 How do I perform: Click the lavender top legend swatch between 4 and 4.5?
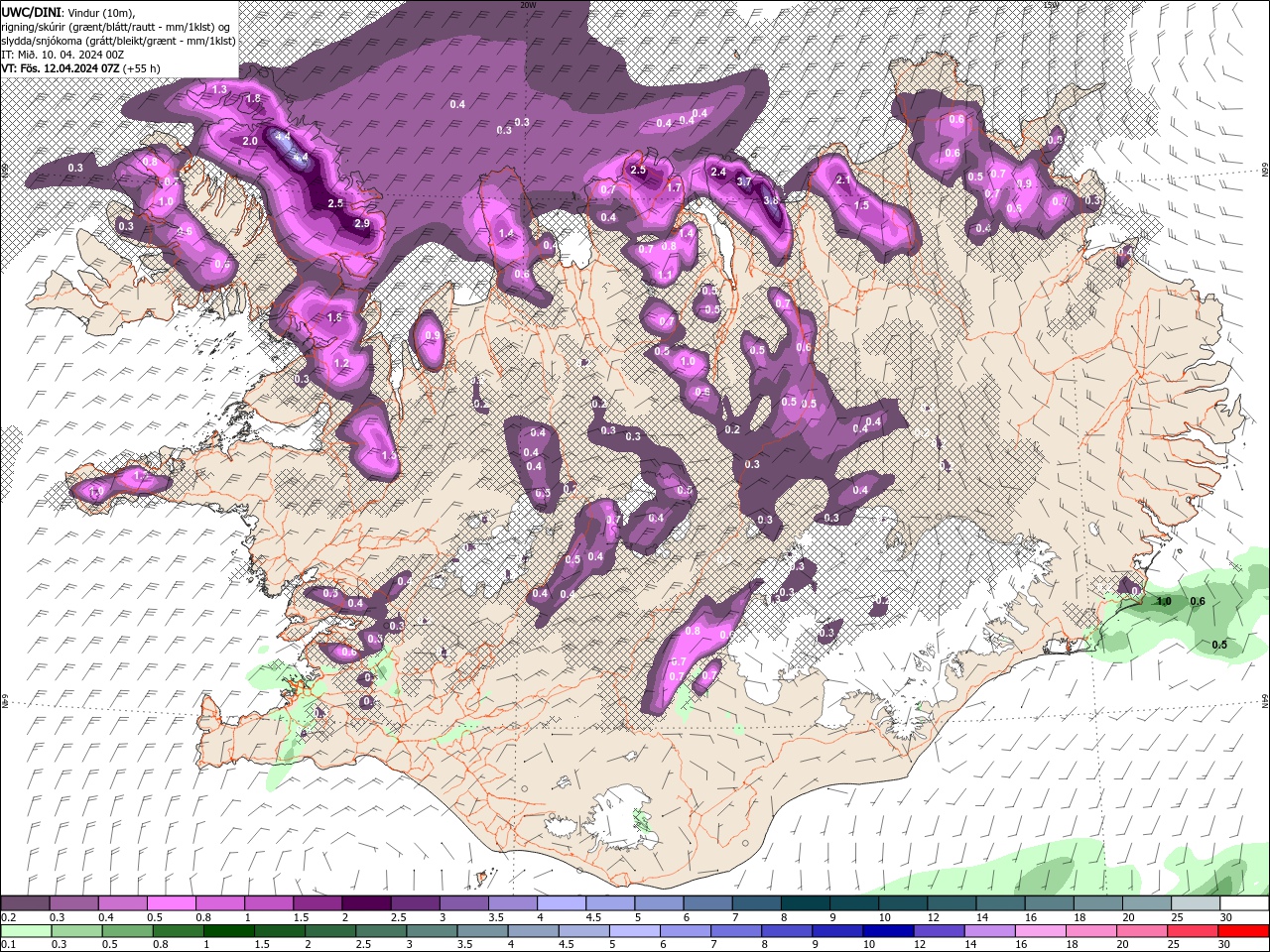coord(561,903)
